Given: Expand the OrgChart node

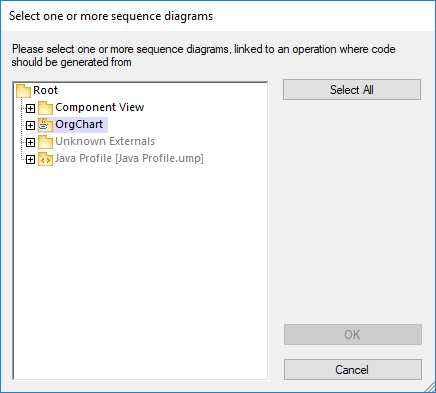Looking at the screenshot, I should point(30,125).
